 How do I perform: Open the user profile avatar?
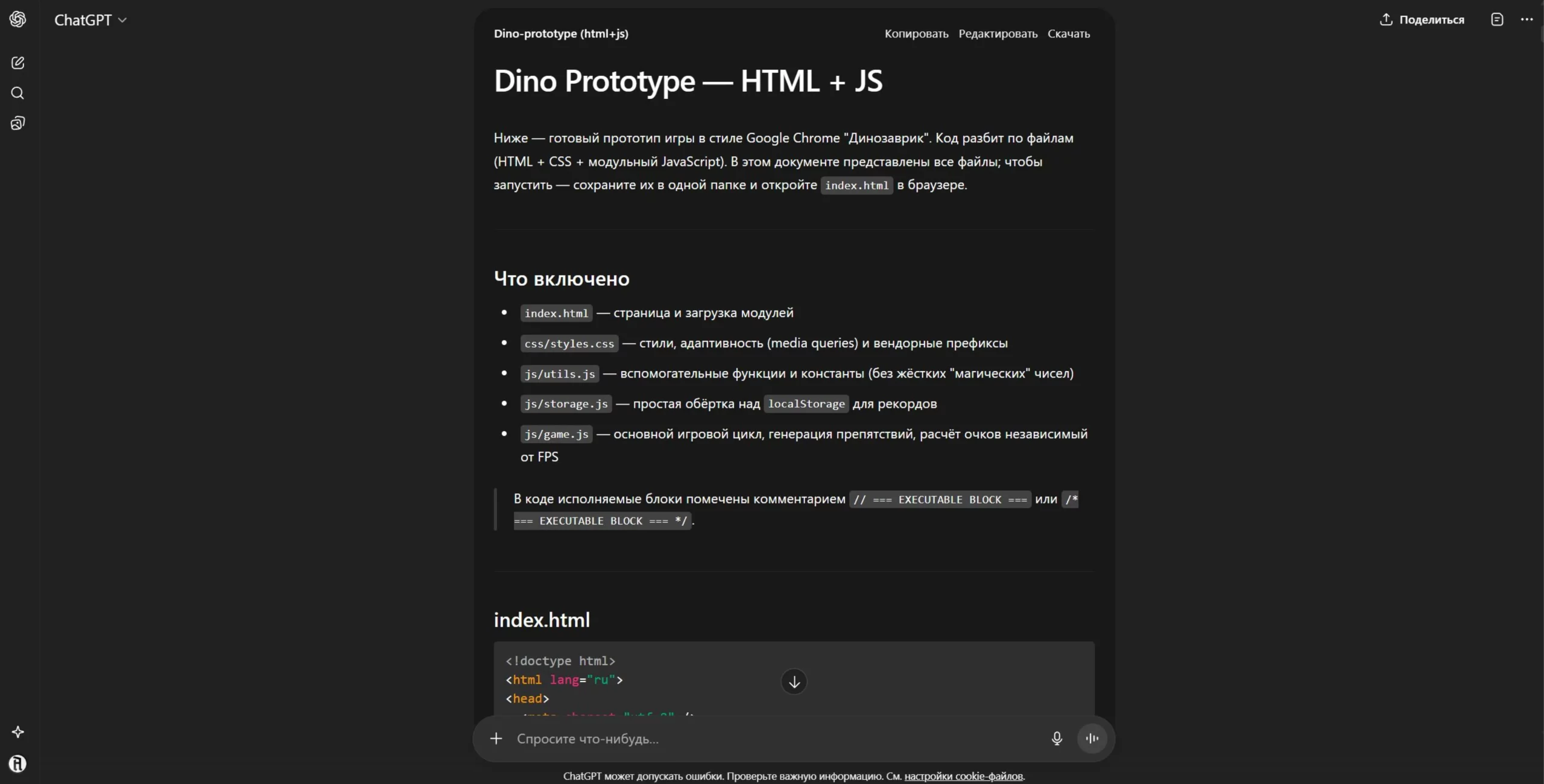click(17, 763)
